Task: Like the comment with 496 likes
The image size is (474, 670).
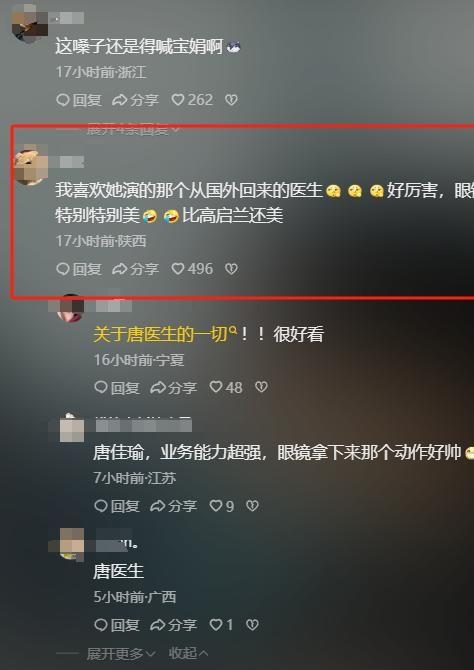Action: click(192, 269)
